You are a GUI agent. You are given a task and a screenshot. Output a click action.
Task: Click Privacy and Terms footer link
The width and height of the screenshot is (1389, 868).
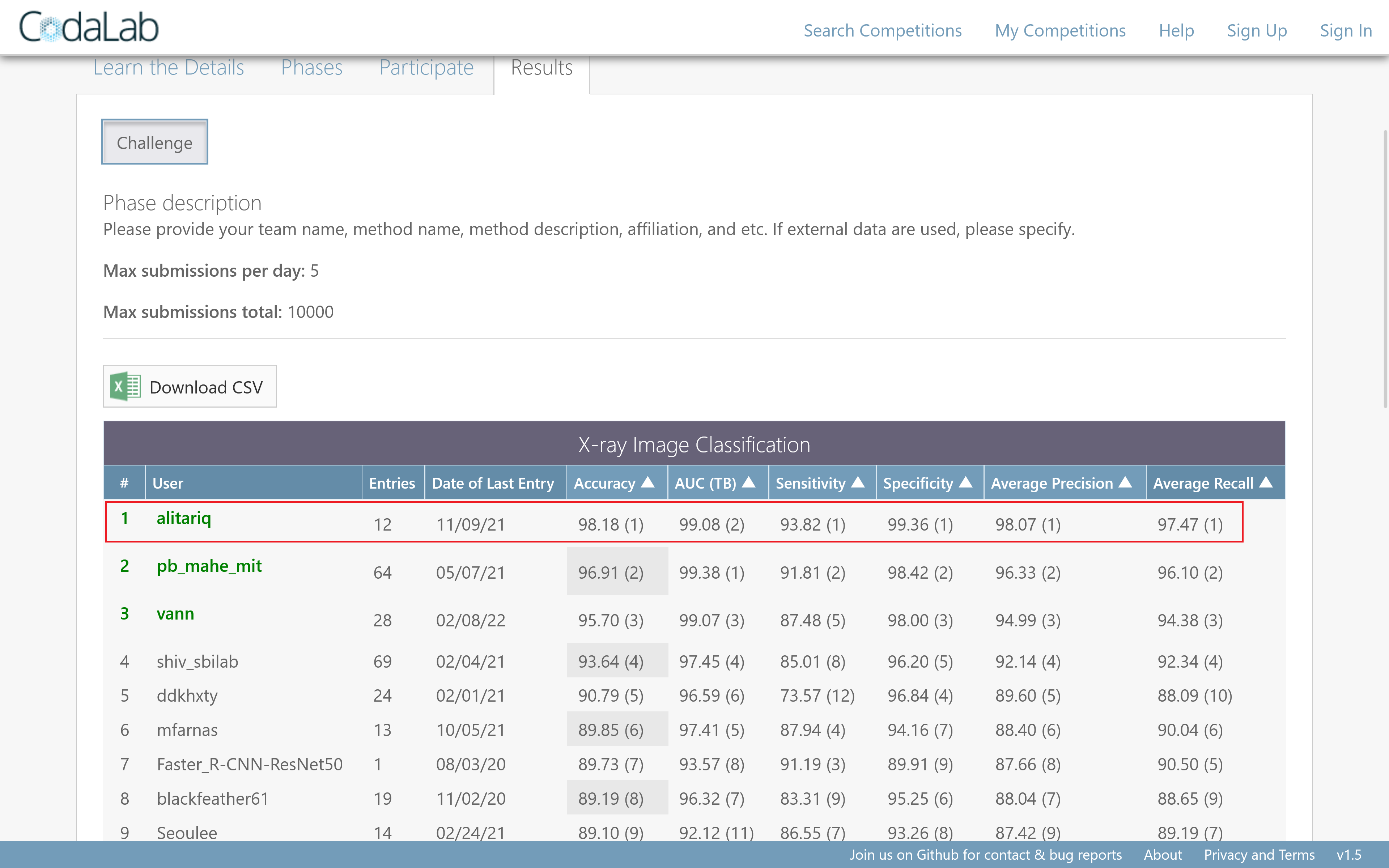pyautogui.click(x=1259, y=855)
